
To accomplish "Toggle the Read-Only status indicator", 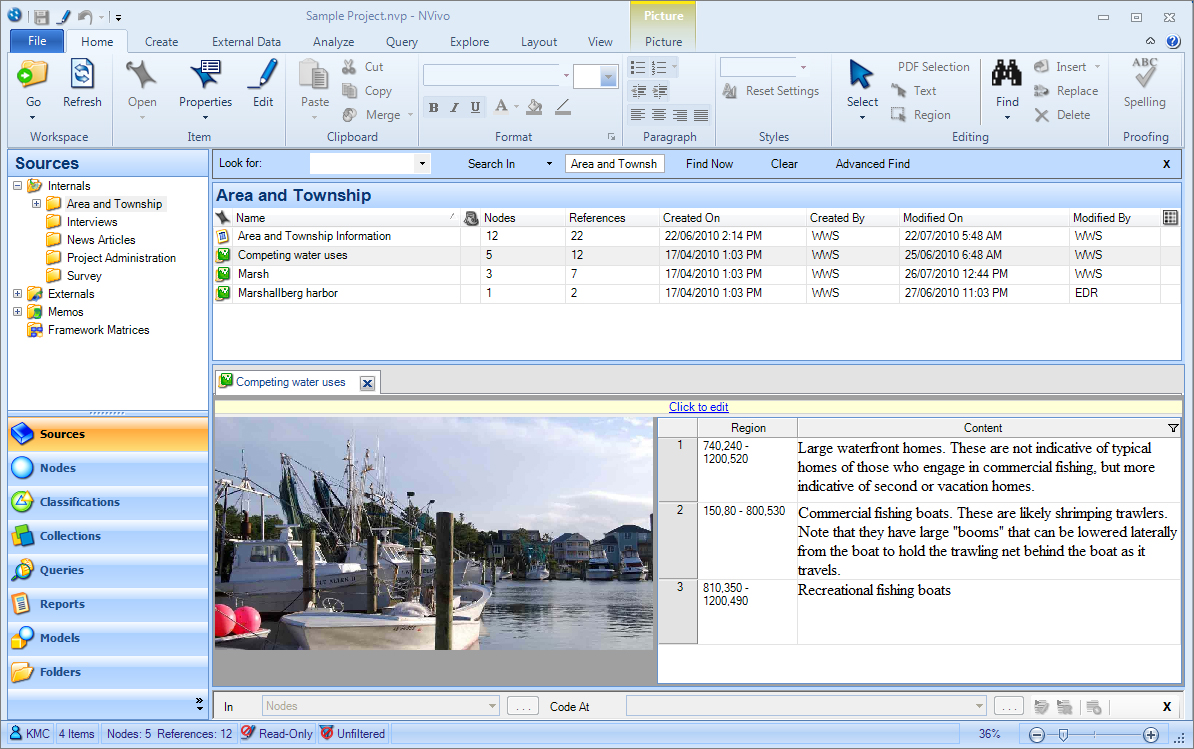I will [x=277, y=734].
